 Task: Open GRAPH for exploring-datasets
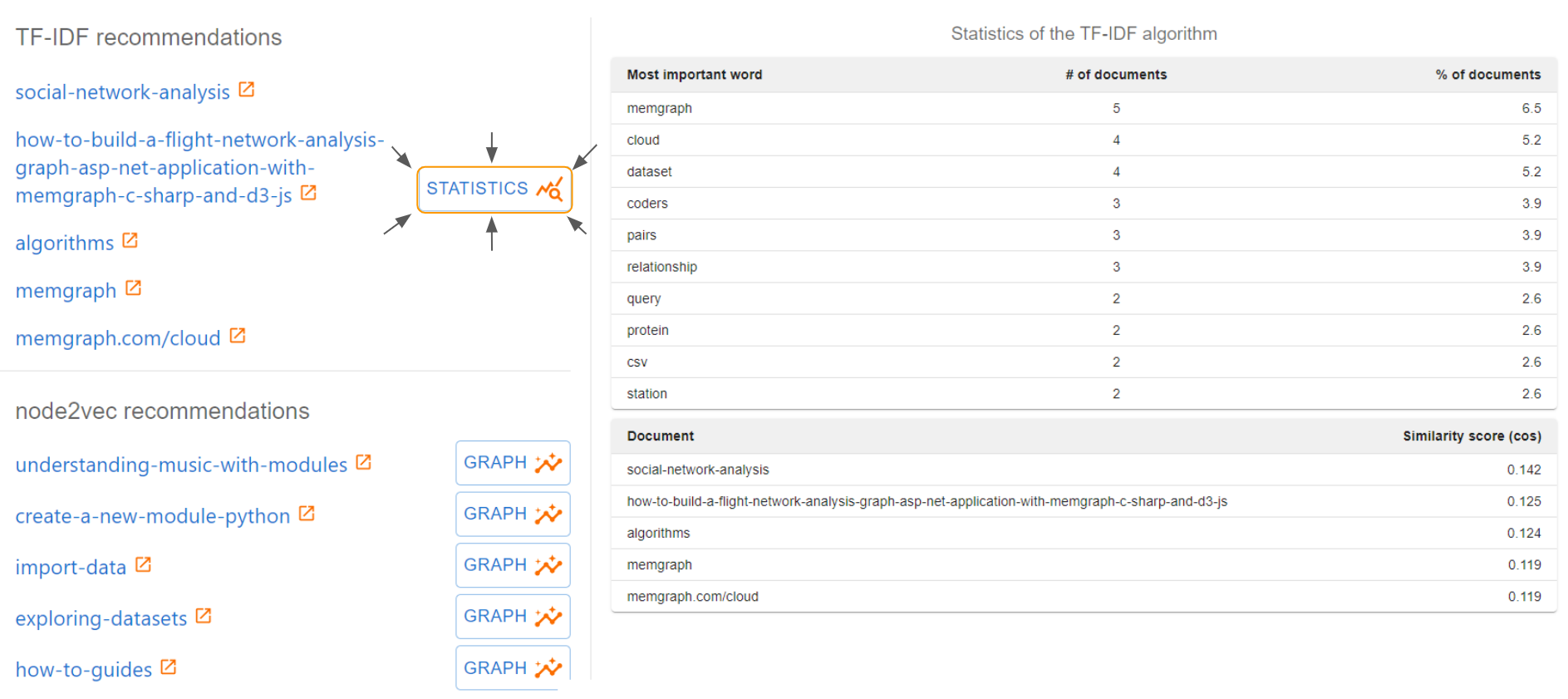tap(513, 617)
